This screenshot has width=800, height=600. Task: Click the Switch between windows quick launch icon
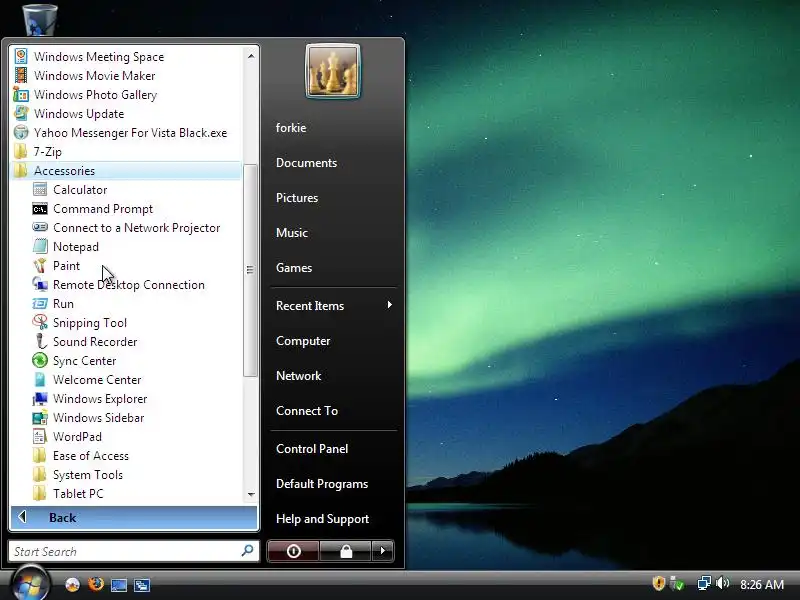[x=142, y=585]
